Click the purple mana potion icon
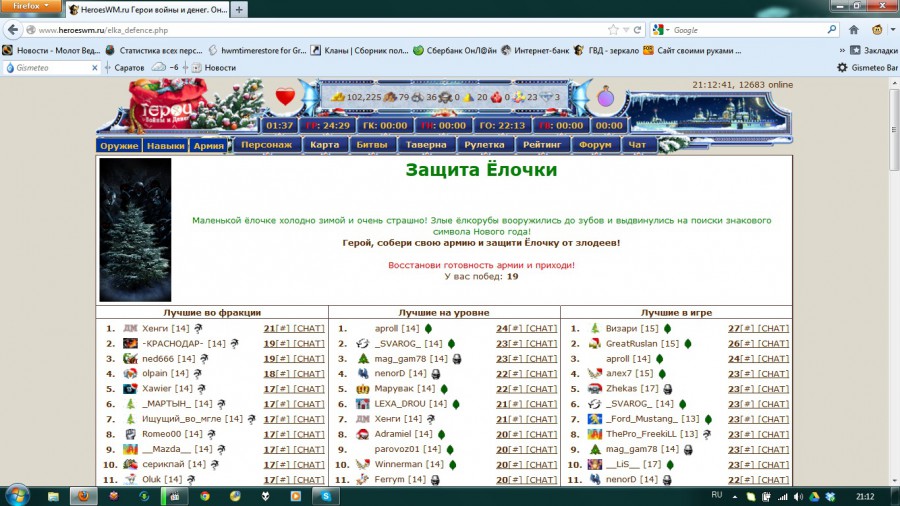The height and width of the screenshot is (506, 900). coord(606,97)
